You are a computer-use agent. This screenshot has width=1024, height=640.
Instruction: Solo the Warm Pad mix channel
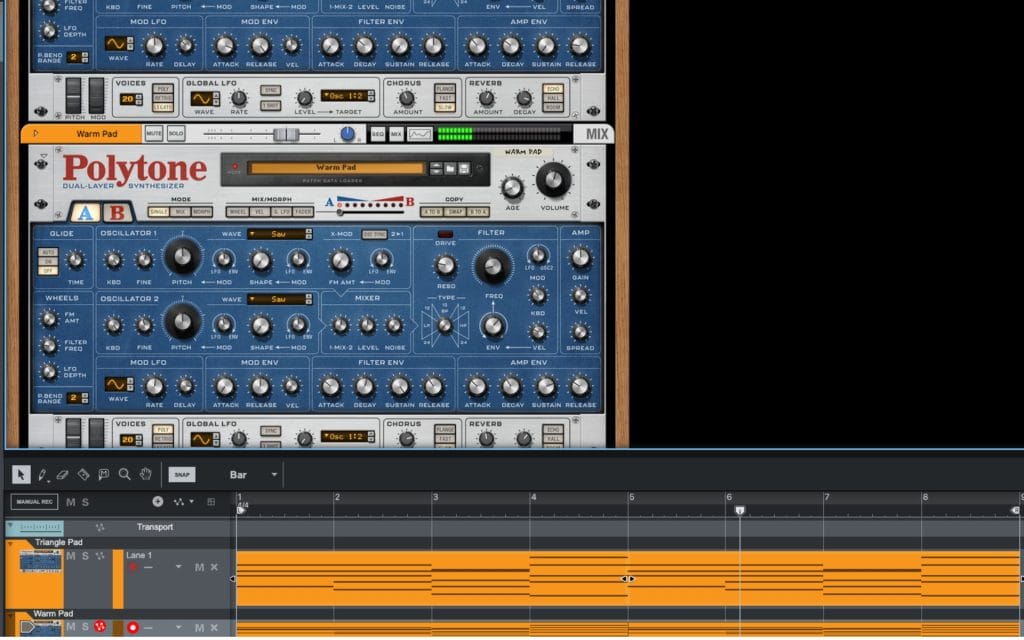tap(176, 133)
